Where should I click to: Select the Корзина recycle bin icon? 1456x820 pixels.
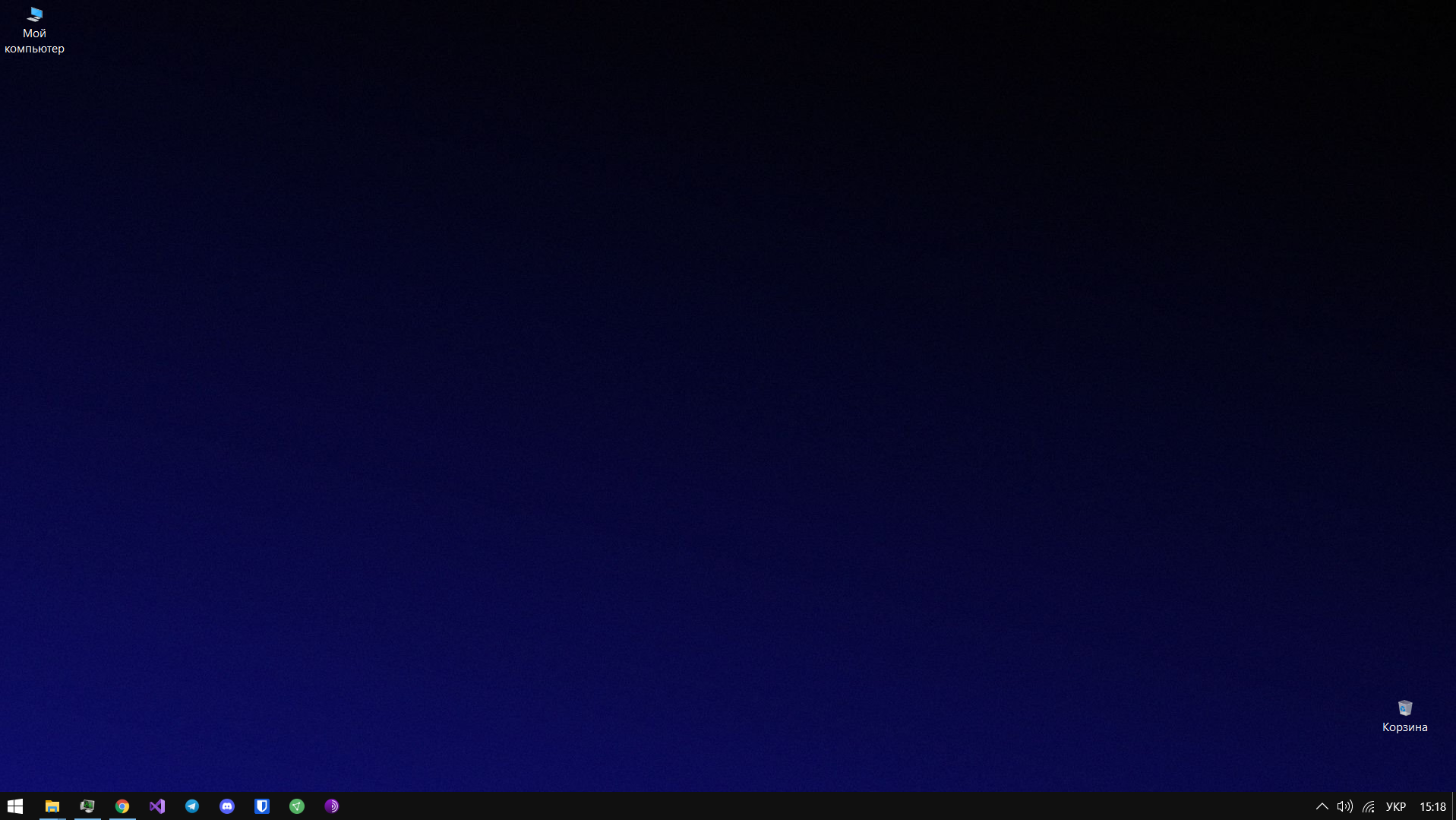[x=1404, y=717]
